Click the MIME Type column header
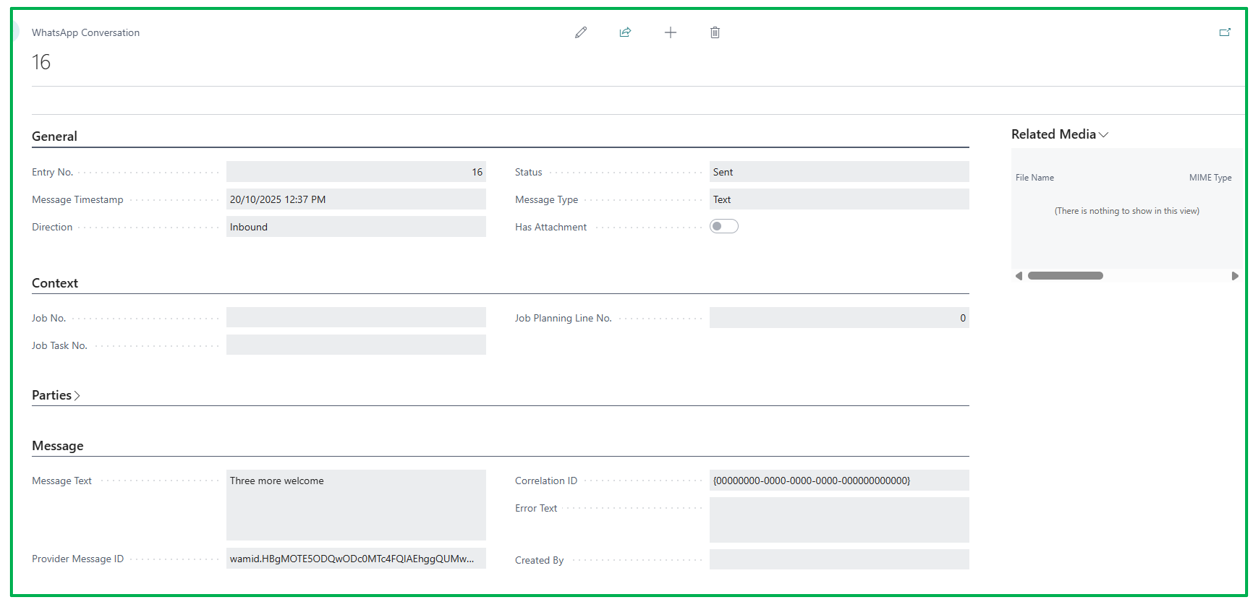1256x603 pixels. pos(1210,178)
